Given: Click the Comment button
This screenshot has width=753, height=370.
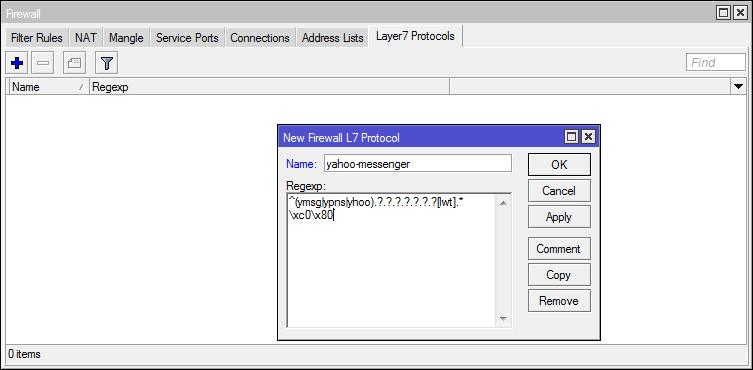Looking at the screenshot, I should [x=559, y=249].
